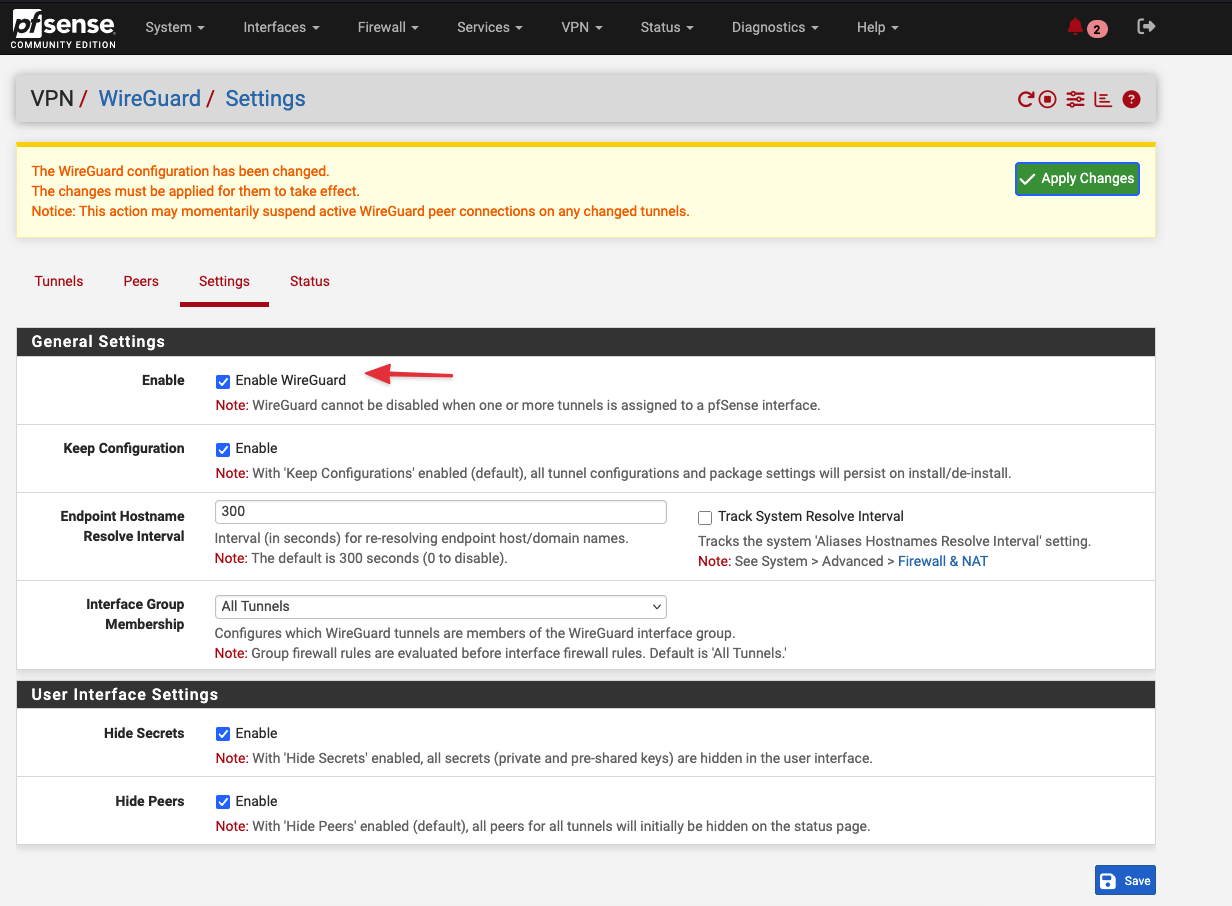
Task: Go to the Peers tab
Action: pyautogui.click(x=141, y=281)
